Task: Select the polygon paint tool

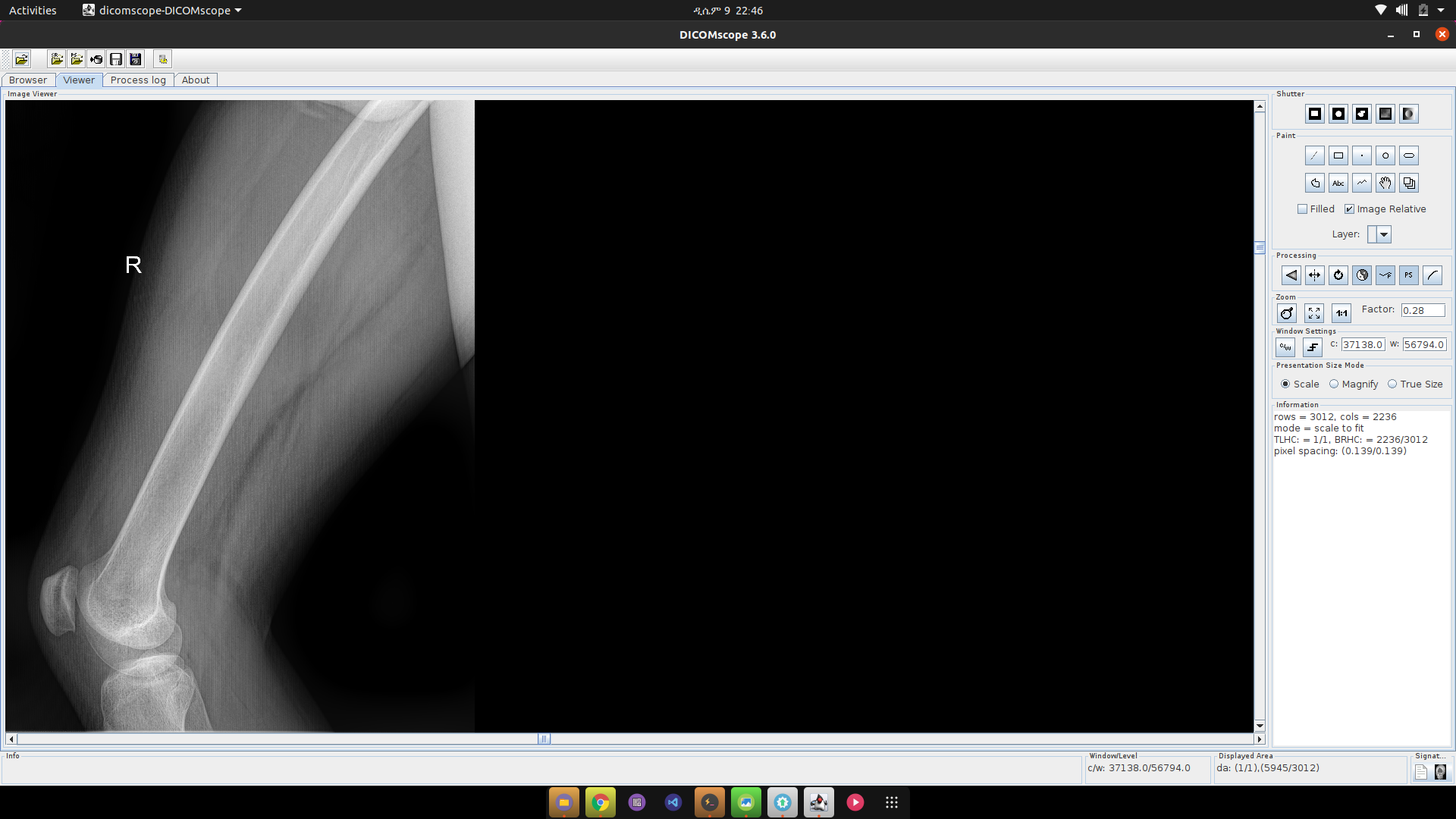Action: [x=1315, y=183]
